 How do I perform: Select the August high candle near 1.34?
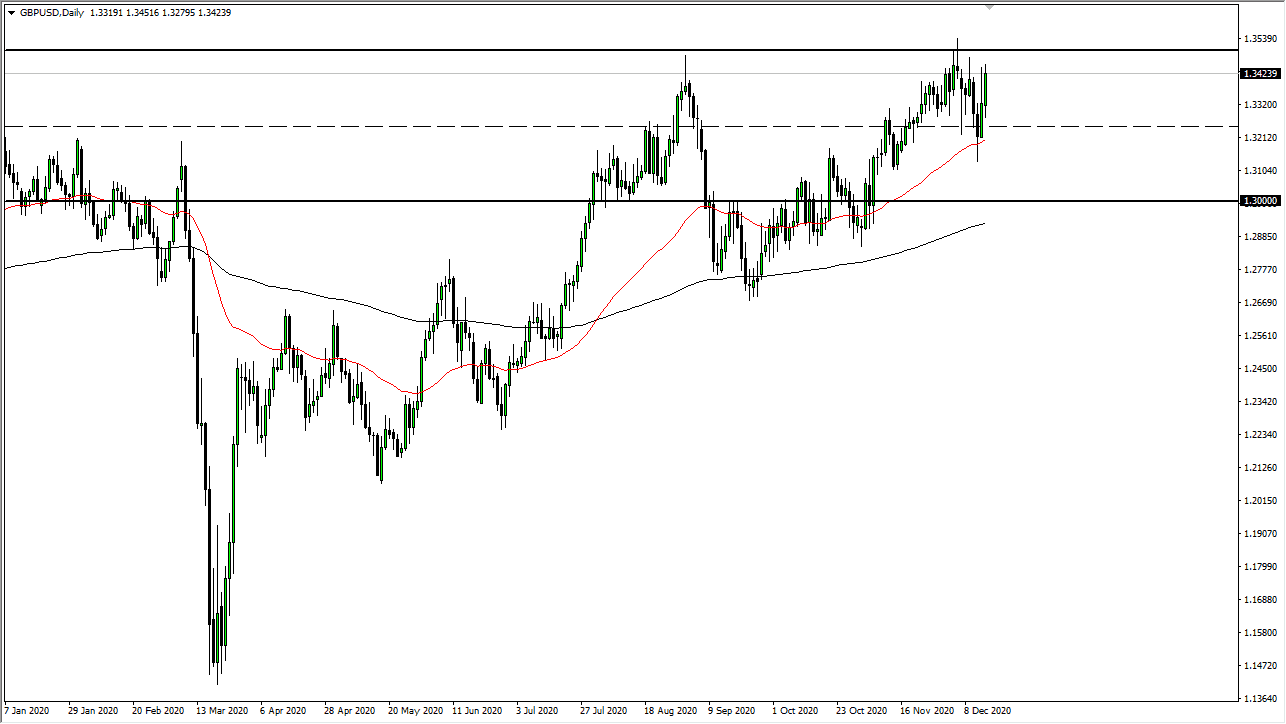(686, 75)
